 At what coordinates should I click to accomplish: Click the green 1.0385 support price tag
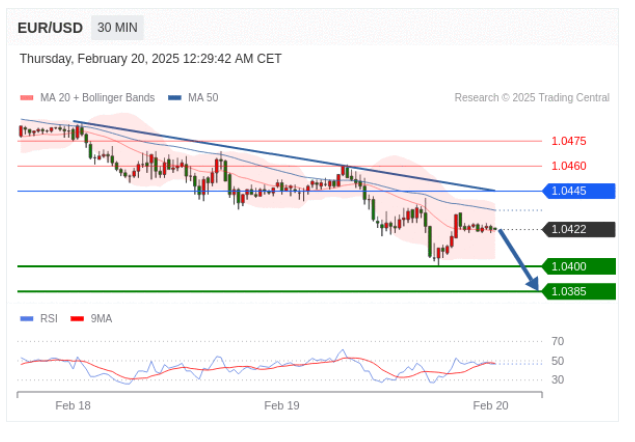(579, 291)
